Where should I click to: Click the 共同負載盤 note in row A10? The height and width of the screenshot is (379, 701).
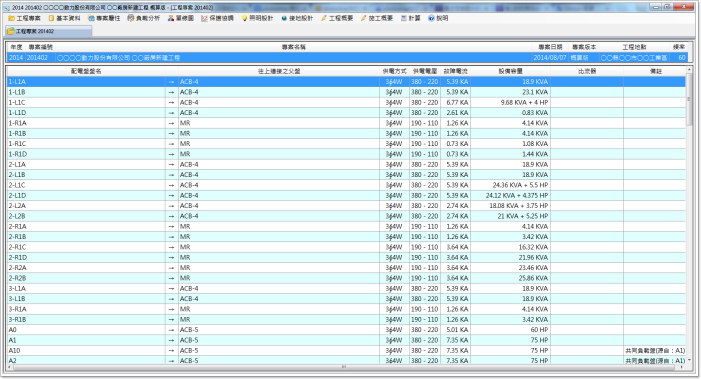[655, 350]
